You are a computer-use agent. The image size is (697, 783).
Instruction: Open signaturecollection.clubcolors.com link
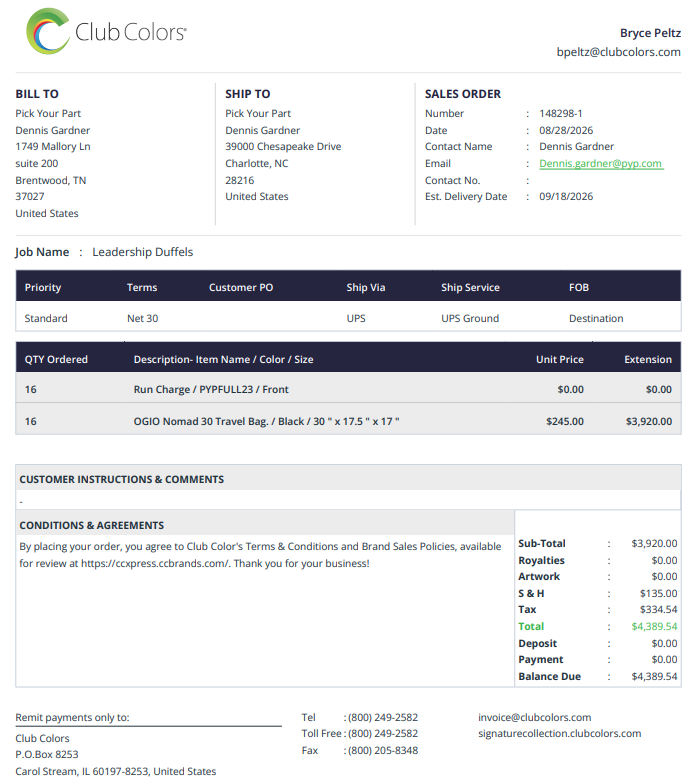click(x=560, y=734)
